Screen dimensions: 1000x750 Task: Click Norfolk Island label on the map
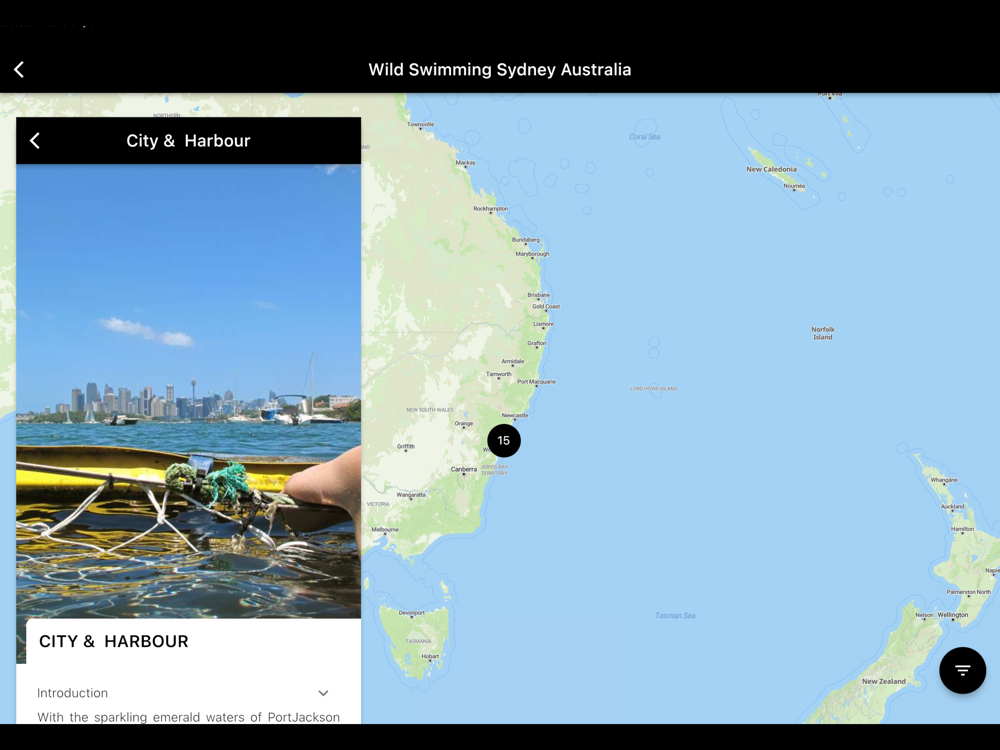(823, 333)
